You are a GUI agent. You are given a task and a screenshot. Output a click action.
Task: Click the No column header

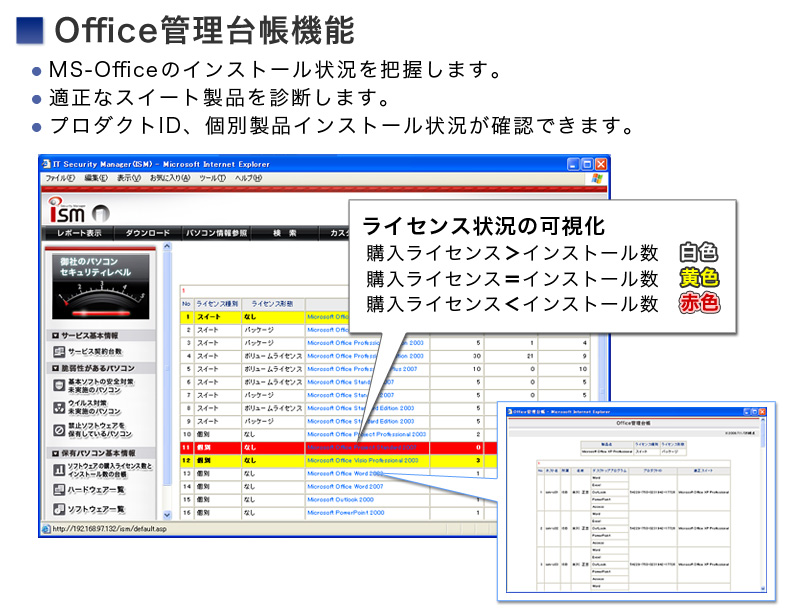point(186,304)
